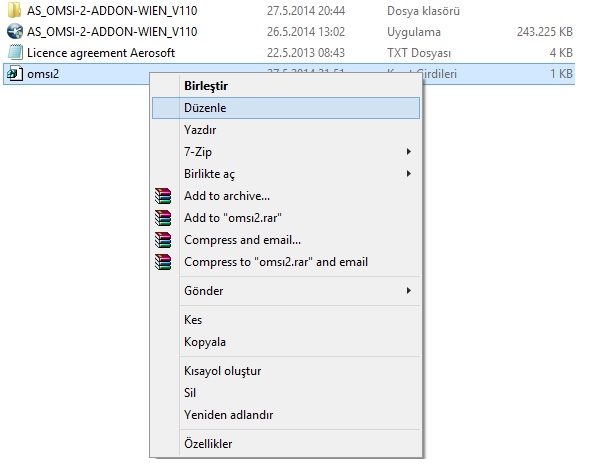Choose Yazdır from the context menu

tap(286, 130)
